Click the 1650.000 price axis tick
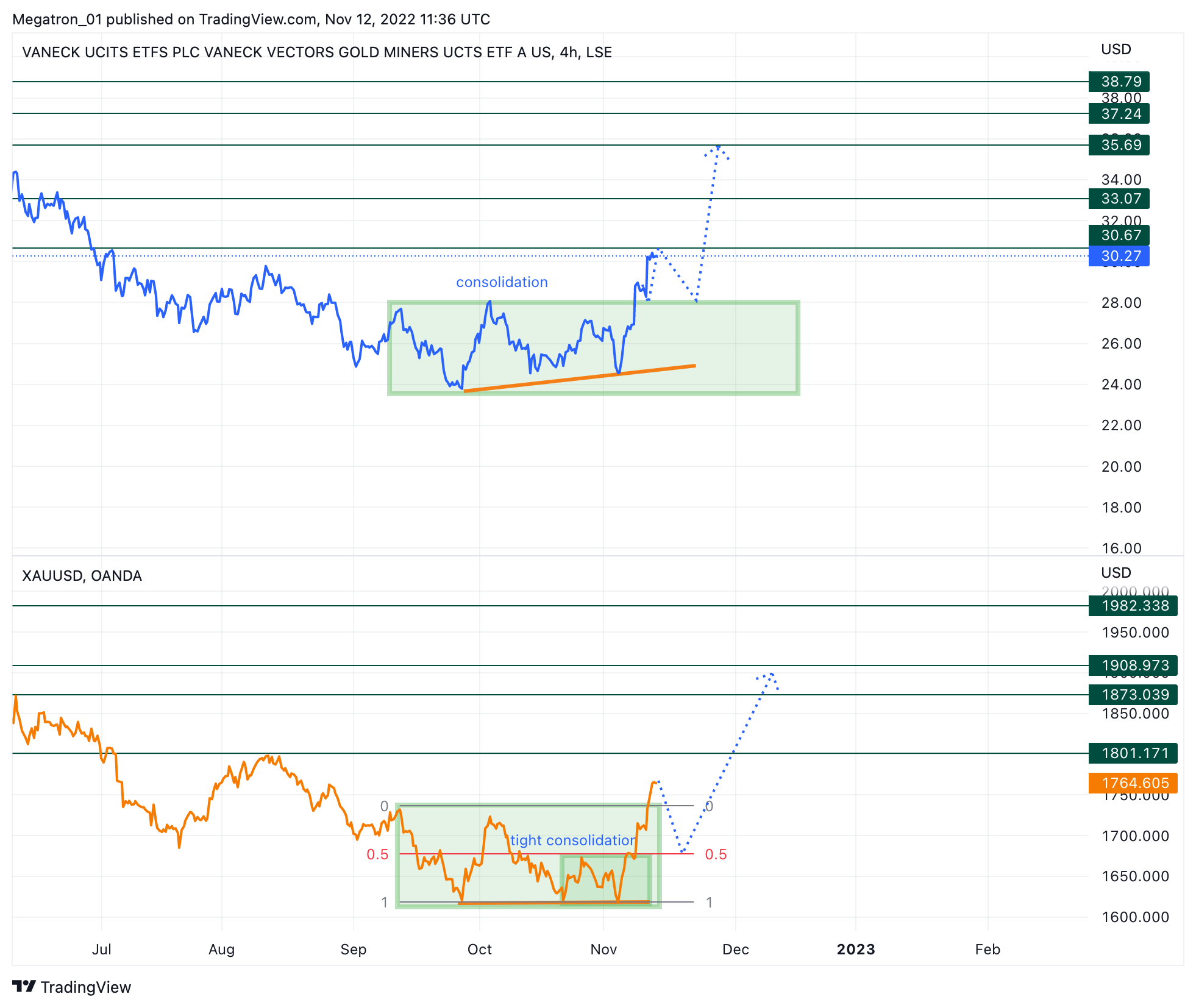The image size is (1196, 1008). pos(1136,876)
